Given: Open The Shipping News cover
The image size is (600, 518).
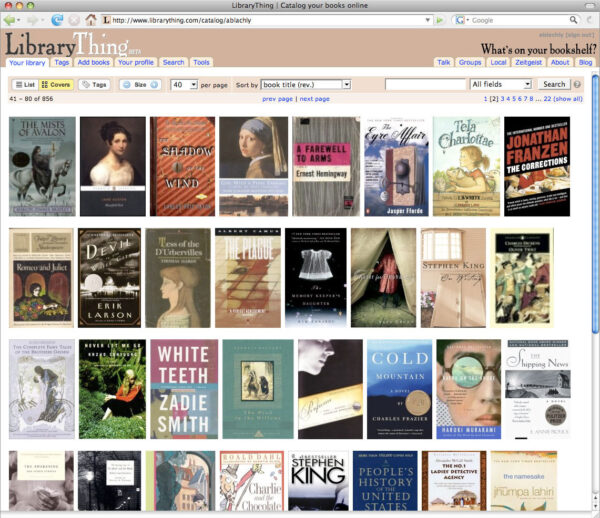Looking at the screenshot, I should coord(537,389).
